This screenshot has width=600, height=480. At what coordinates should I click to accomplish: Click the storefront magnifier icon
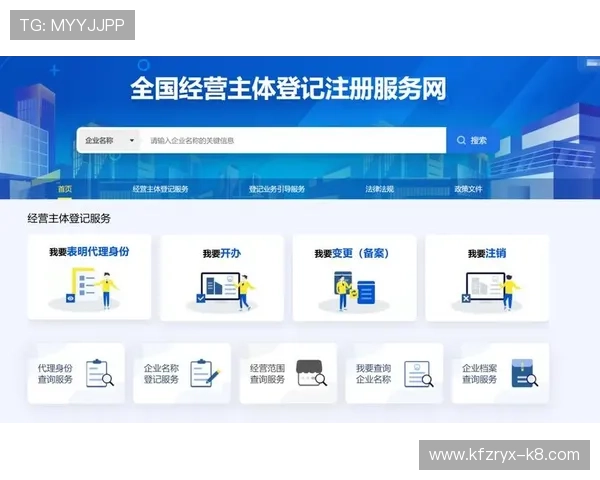[312, 373]
